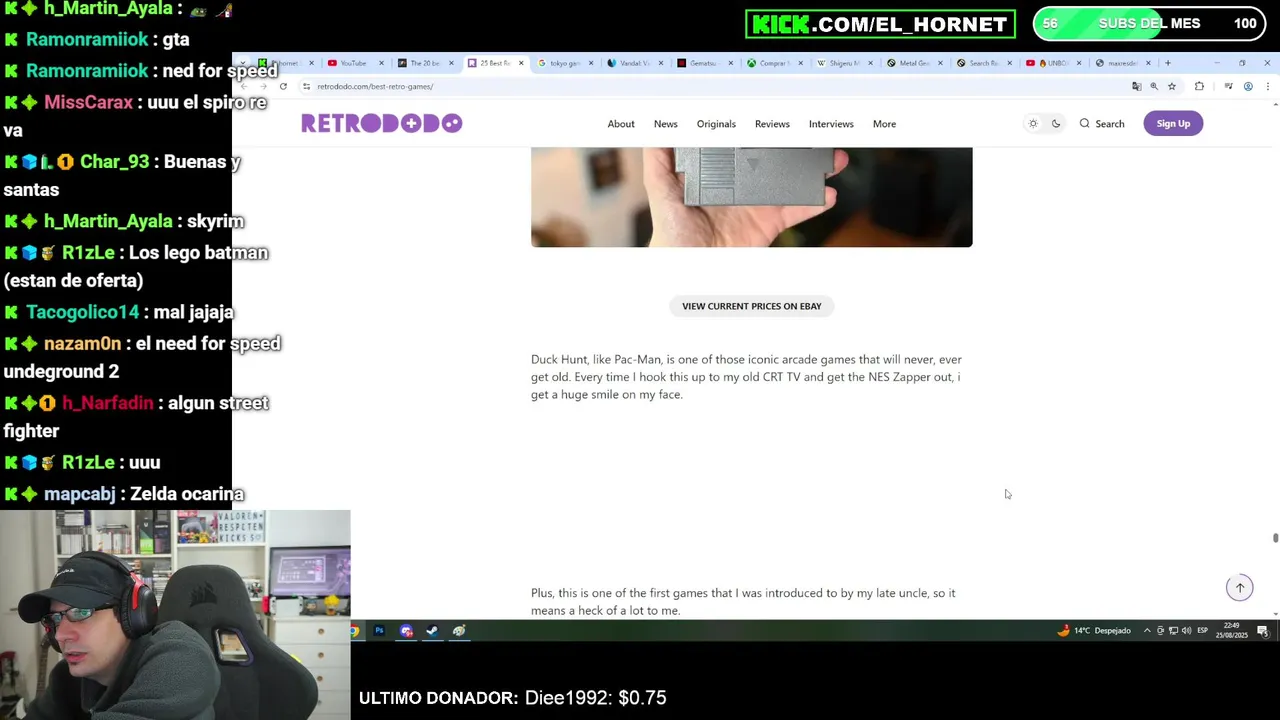Switch to dark mode moon icon

pos(1056,124)
